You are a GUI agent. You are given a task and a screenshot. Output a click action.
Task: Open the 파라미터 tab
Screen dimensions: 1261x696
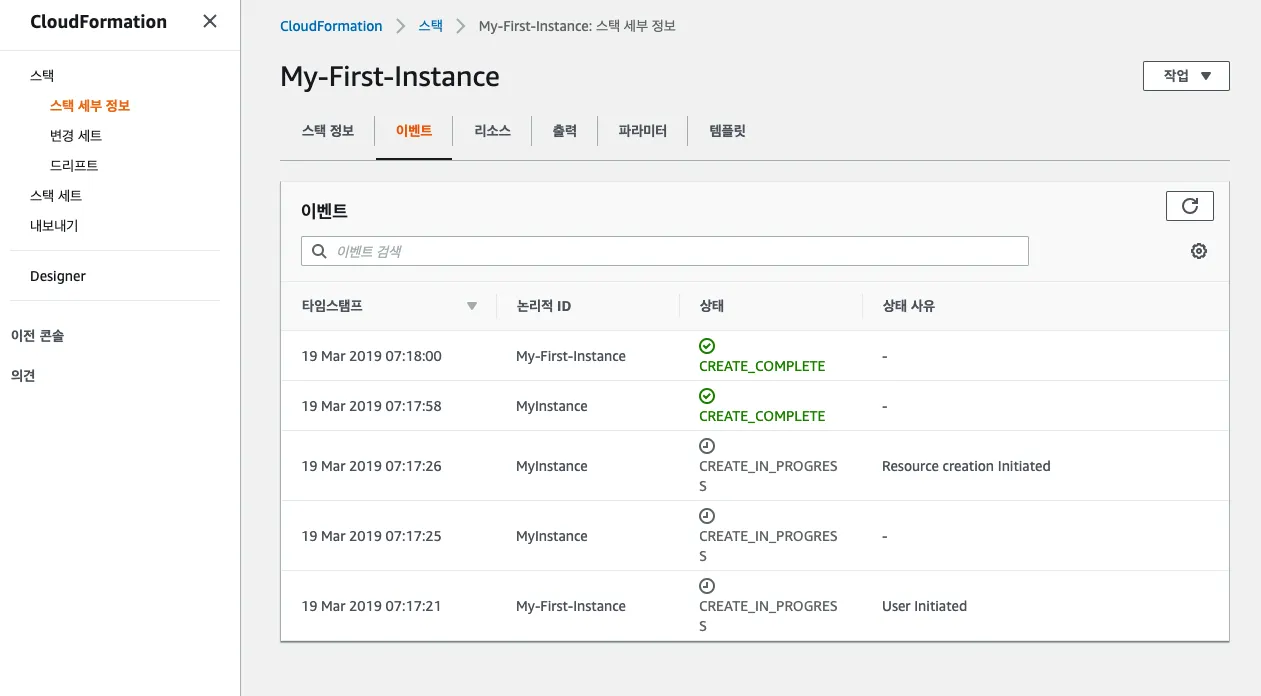click(643, 130)
